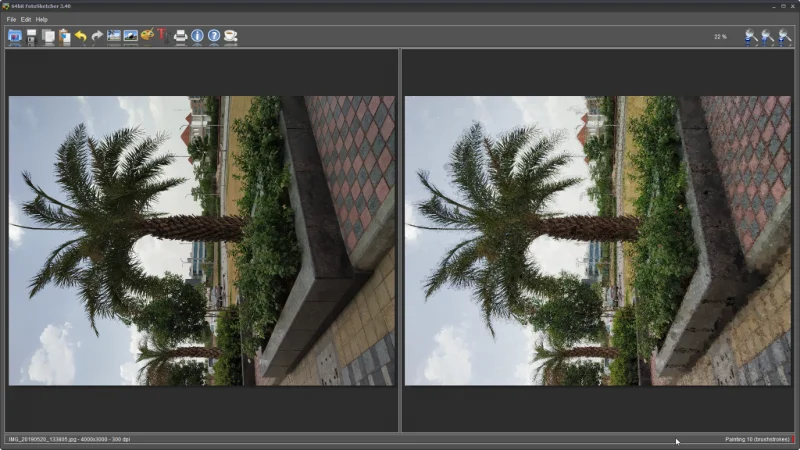Click the FotoSketcher title bar text
The image size is (800, 450).
41,6
